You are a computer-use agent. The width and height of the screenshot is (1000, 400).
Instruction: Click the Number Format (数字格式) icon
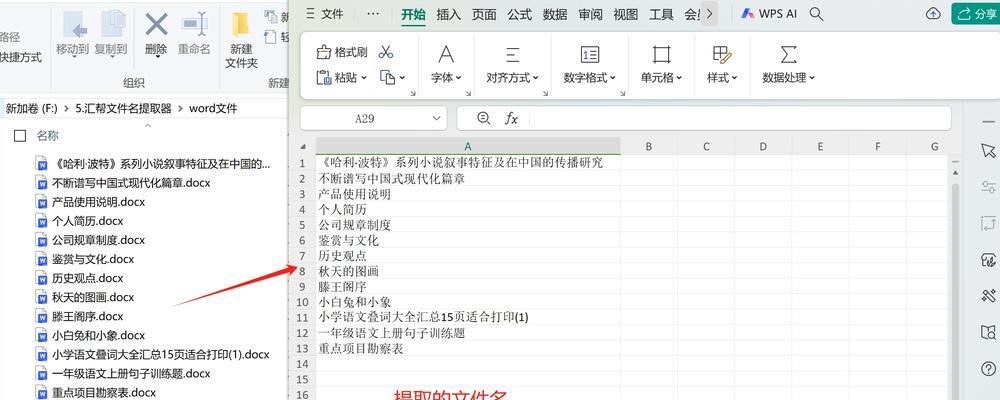click(x=589, y=54)
